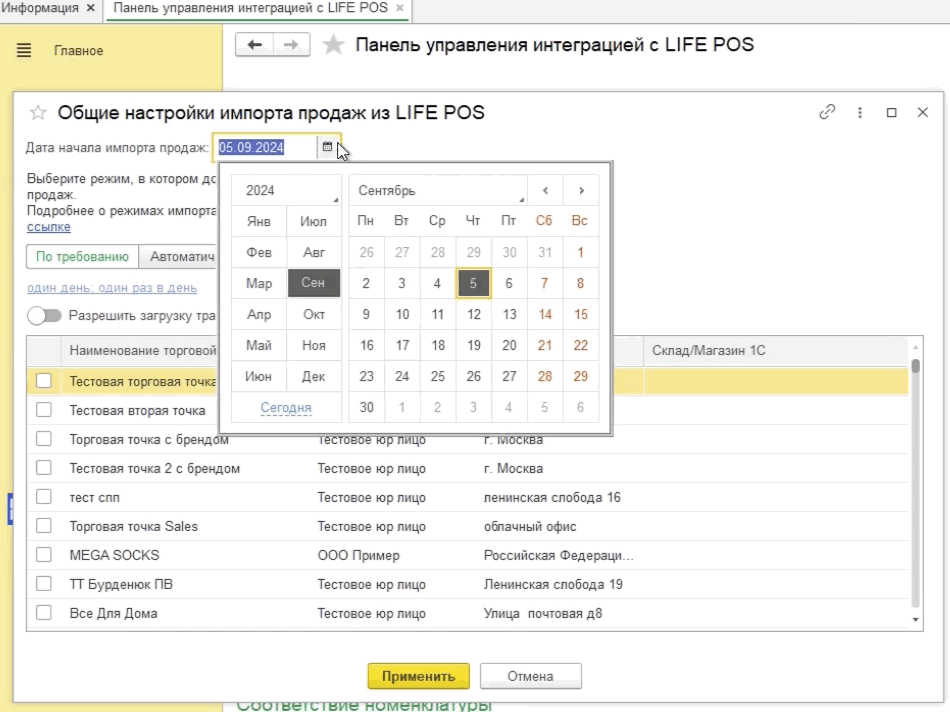Click the Сегодня link in calendar

(286, 408)
